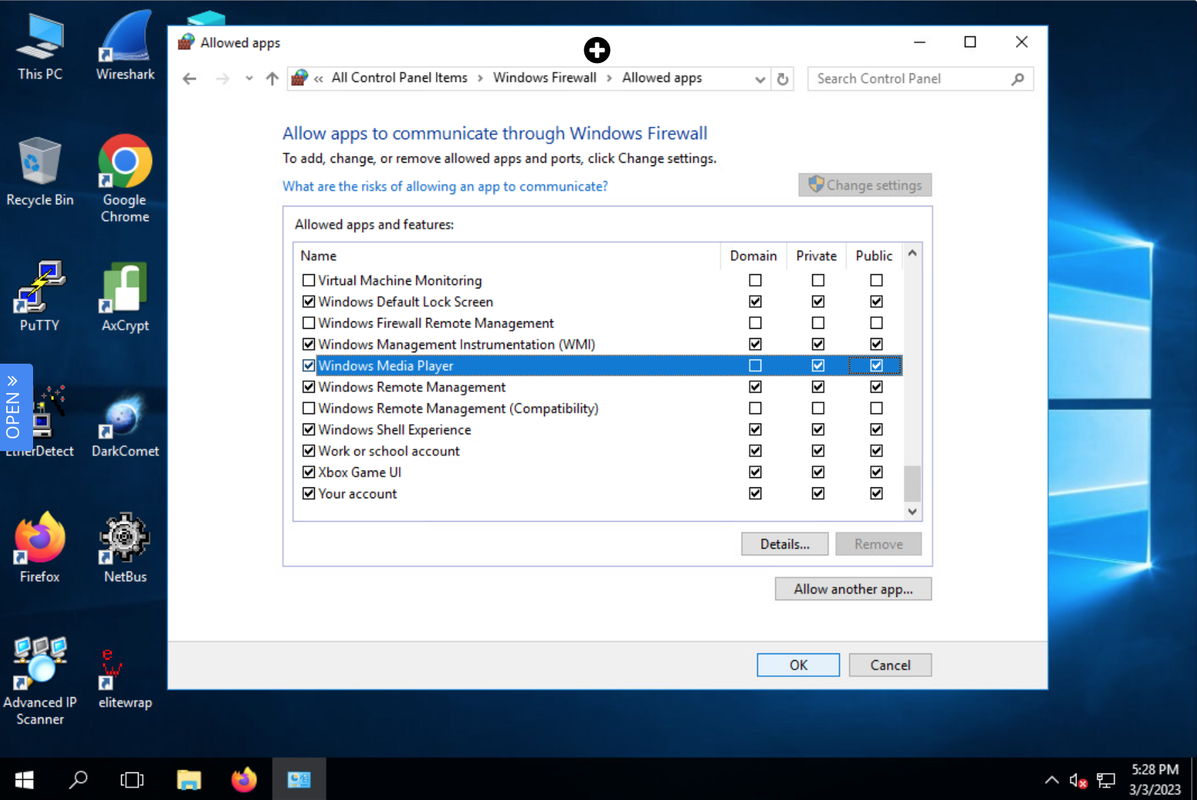The width and height of the screenshot is (1197, 800).
Task: Click Allow another app button
Action: (853, 589)
